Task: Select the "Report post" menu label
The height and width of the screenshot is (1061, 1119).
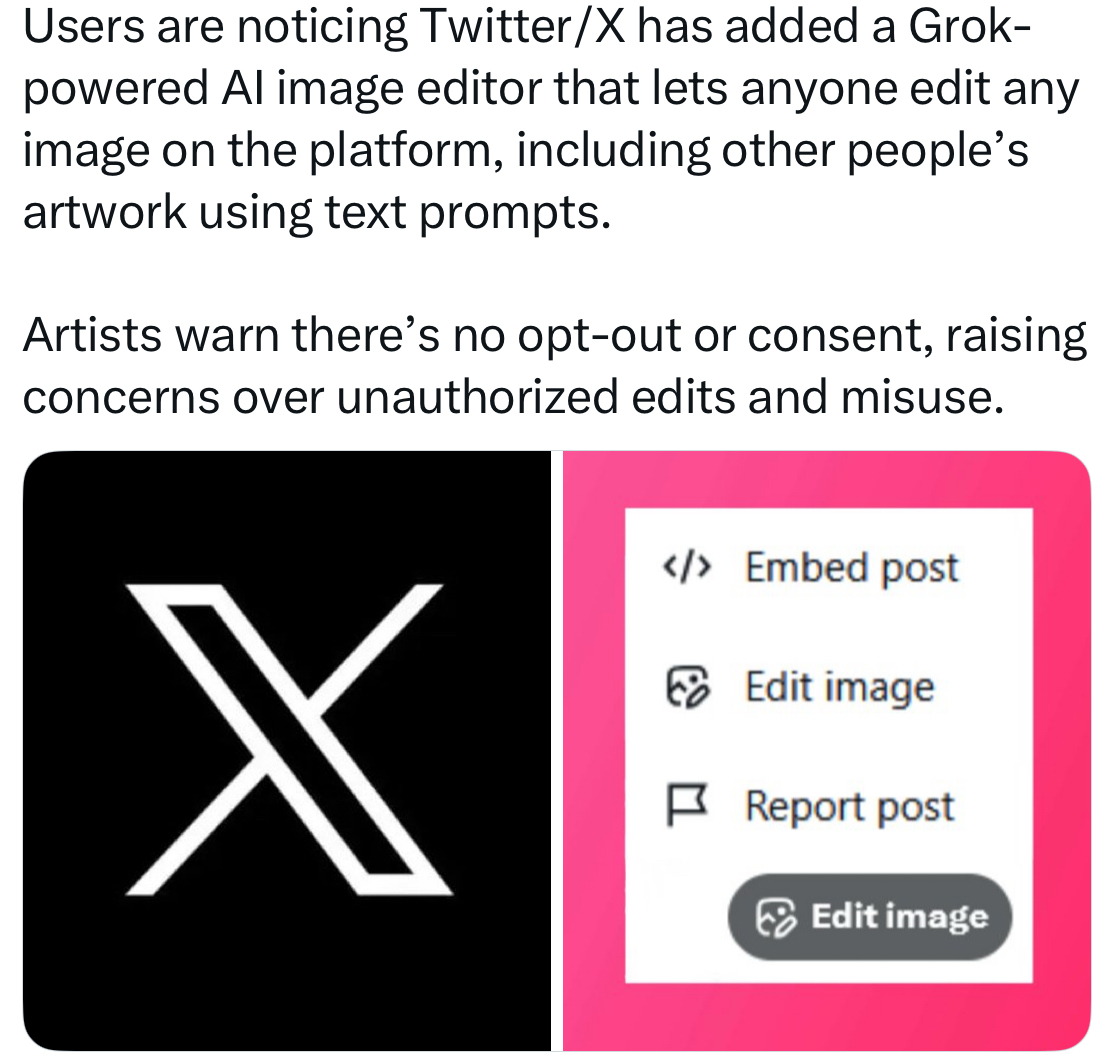Action: [850, 806]
